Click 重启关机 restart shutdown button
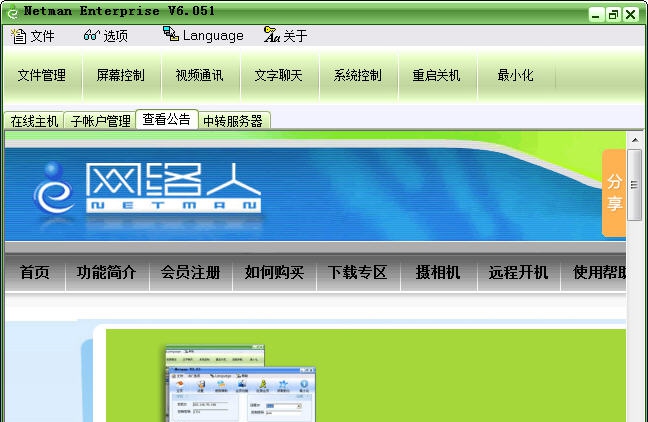The image size is (648, 422). (436, 76)
